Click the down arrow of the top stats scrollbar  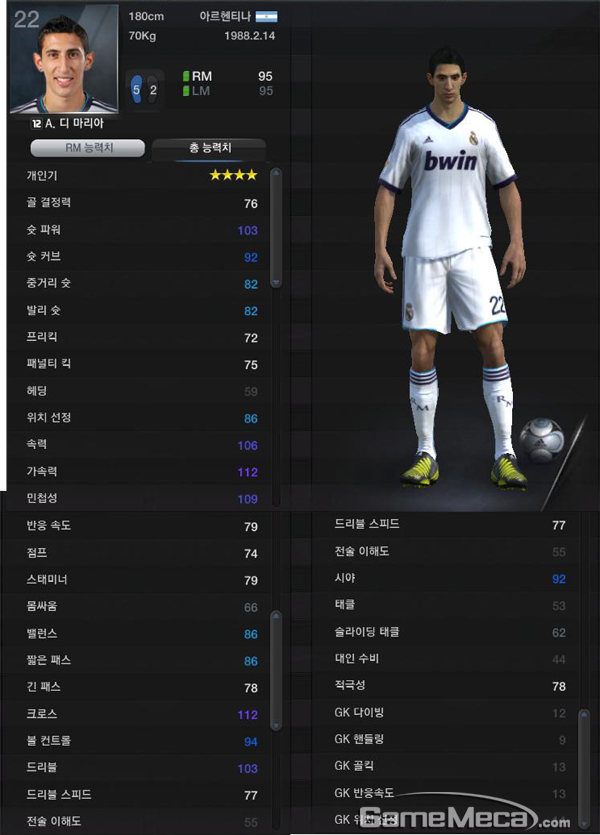276,282
